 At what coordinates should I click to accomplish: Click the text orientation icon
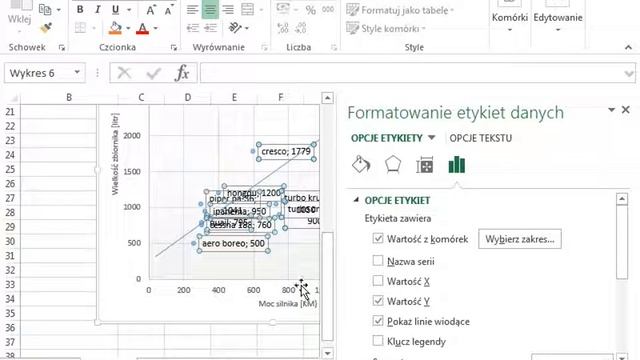[x=235, y=28]
